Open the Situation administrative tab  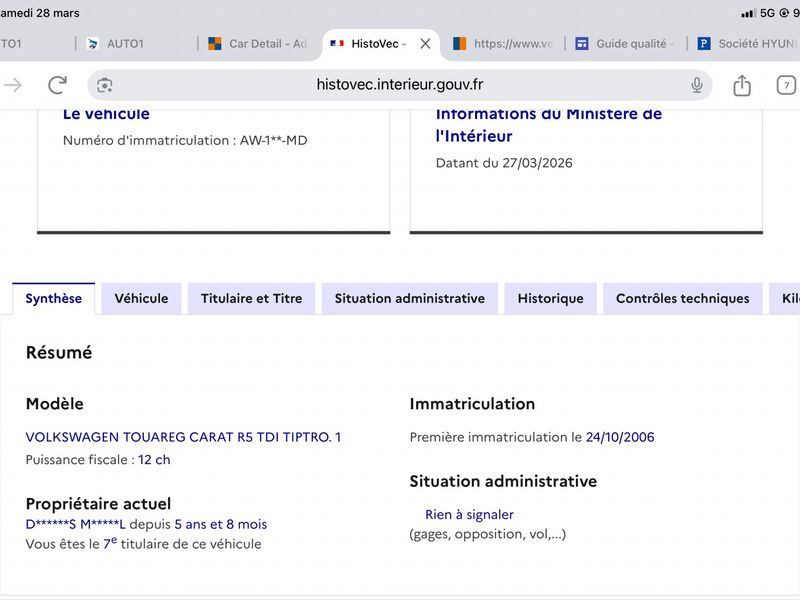pyautogui.click(x=409, y=298)
